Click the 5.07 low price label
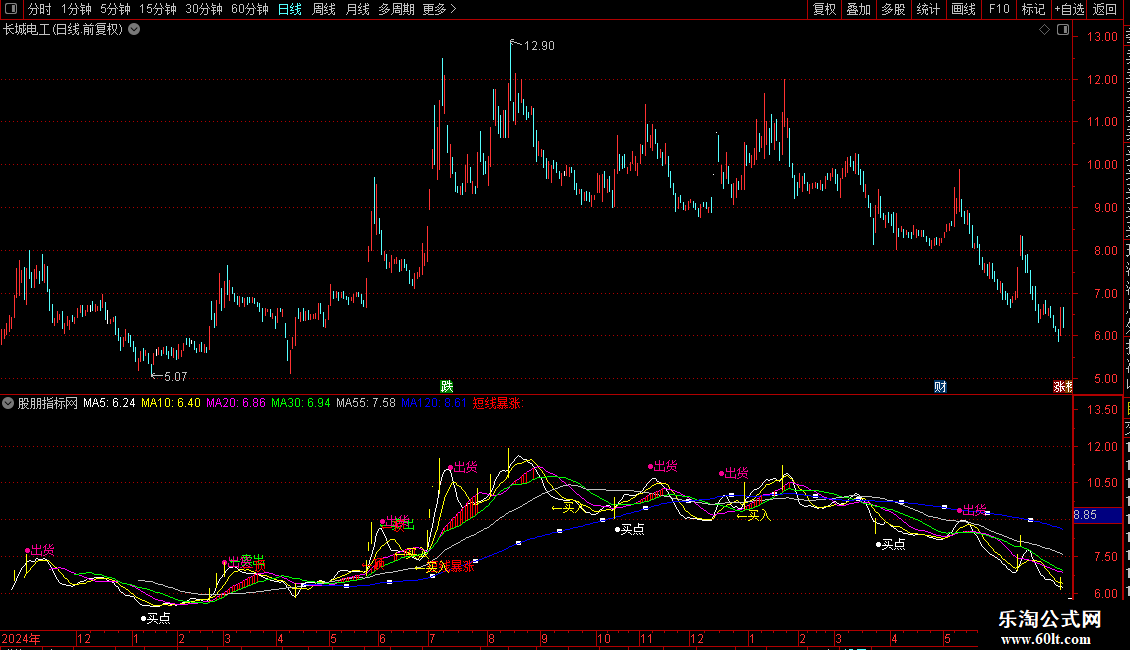Viewport: 1130px width, 650px height. [x=175, y=377]
